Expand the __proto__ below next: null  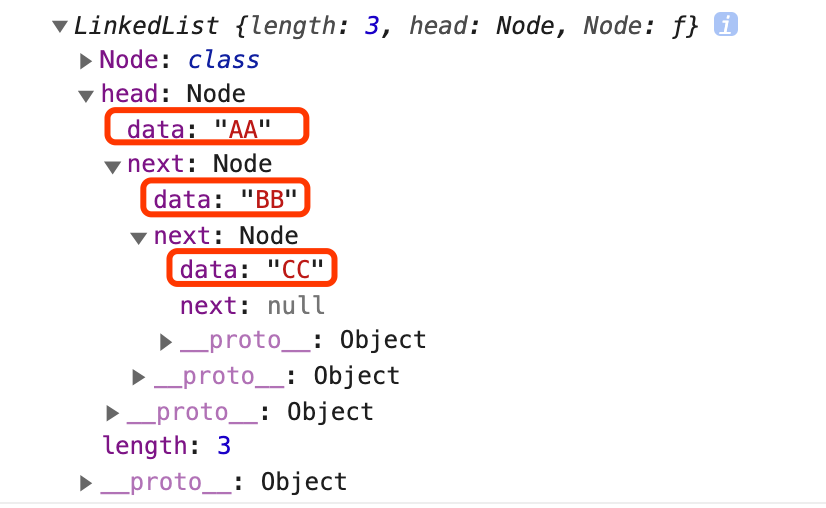pyautogui.click(x=166, y=341)
